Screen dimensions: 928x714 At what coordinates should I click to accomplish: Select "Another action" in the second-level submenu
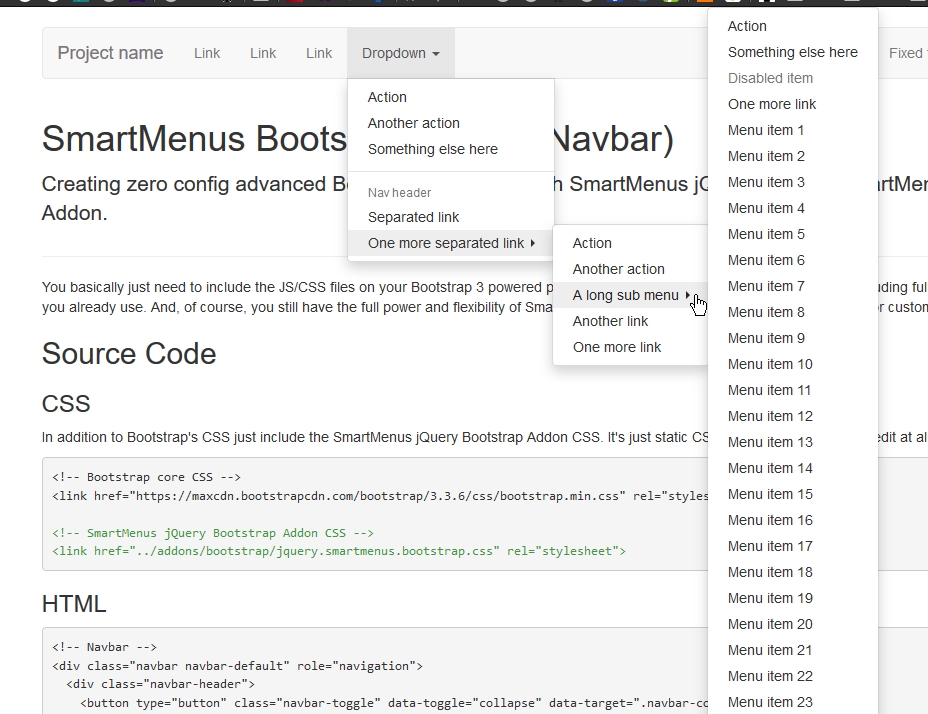618,269
